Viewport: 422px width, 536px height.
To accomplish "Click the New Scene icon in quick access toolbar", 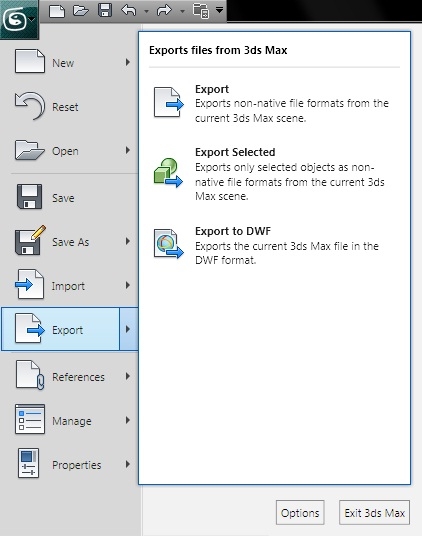I will coord(57,10).
